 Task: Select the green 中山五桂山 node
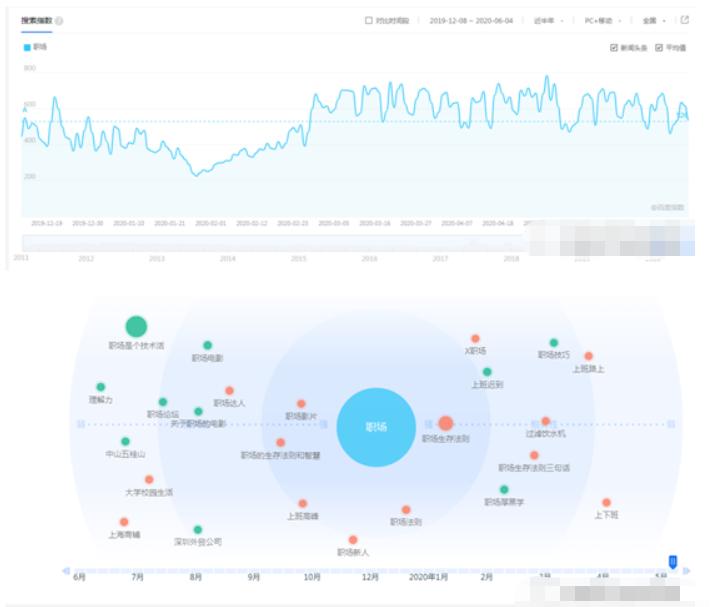coord(125,441)
